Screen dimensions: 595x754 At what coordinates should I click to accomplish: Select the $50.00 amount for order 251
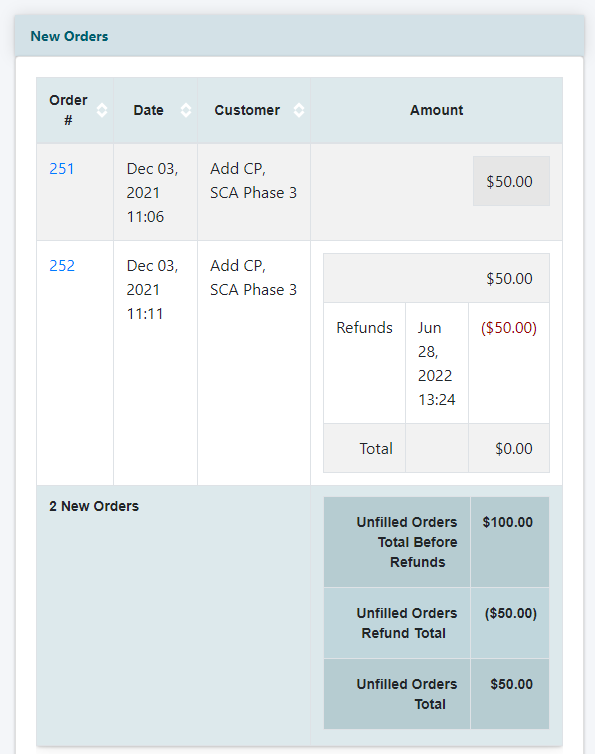[511, 181]
